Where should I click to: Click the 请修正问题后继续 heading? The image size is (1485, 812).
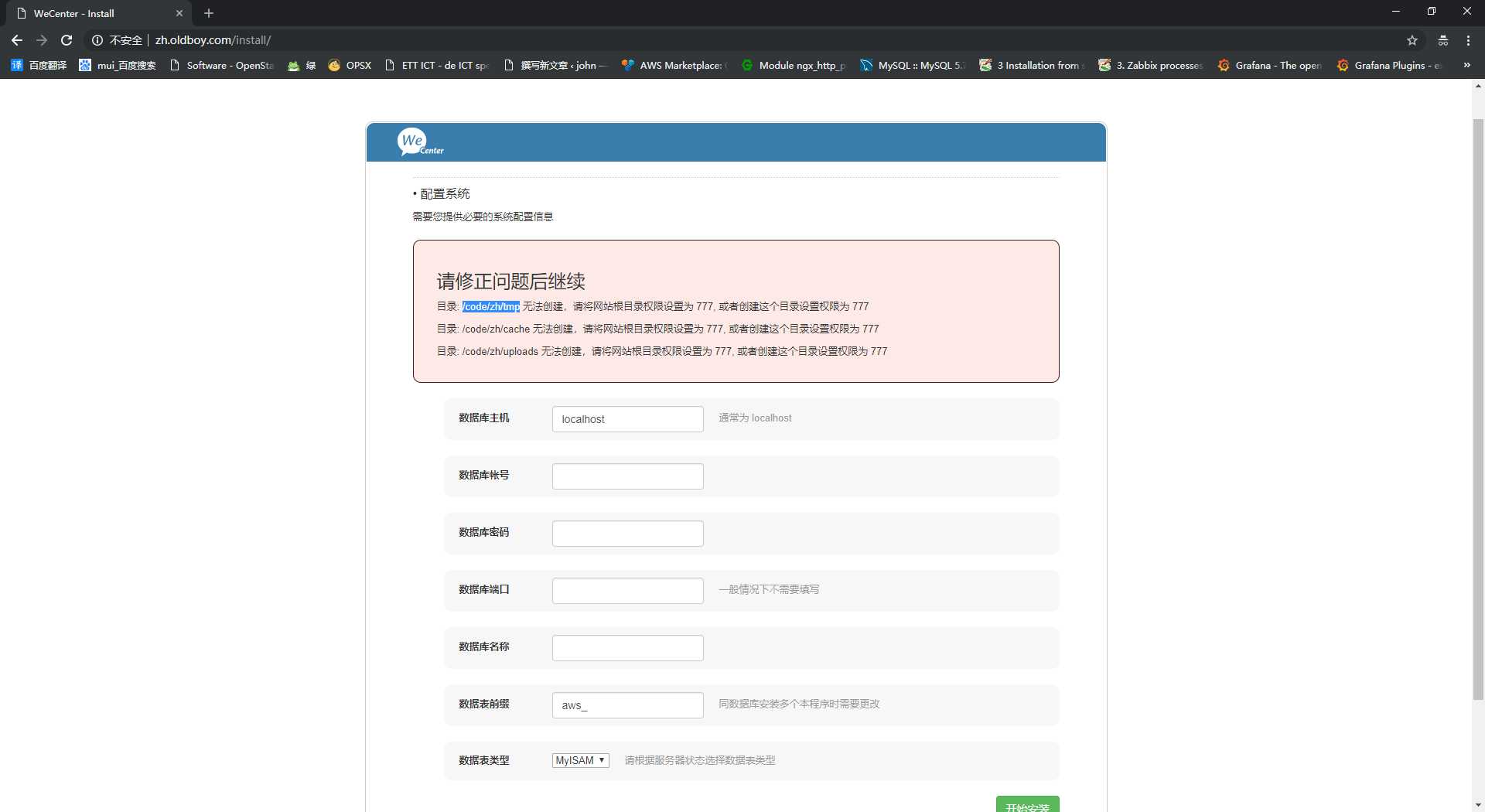click(510, 281)
